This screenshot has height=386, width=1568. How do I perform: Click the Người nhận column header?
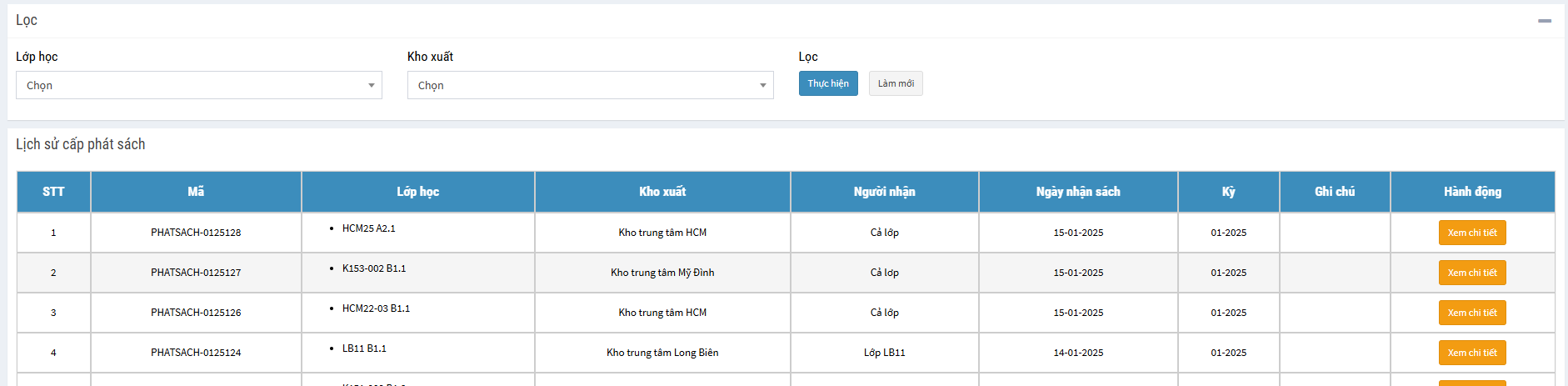[x=884, y=192]
